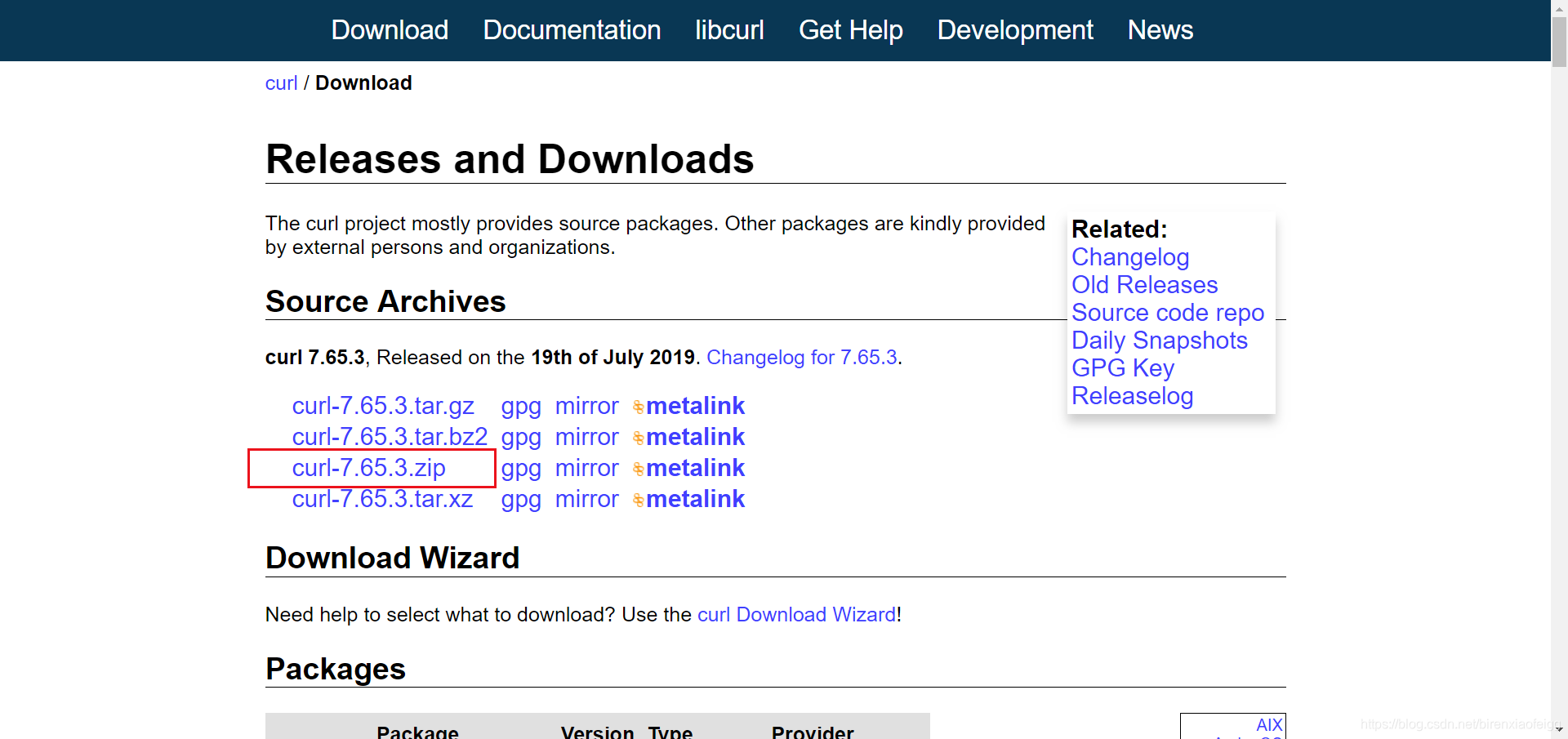This screenshot has height=739, width=1568.
Task: Open the metalink text for the zip
Action: (x=695, y=468)
